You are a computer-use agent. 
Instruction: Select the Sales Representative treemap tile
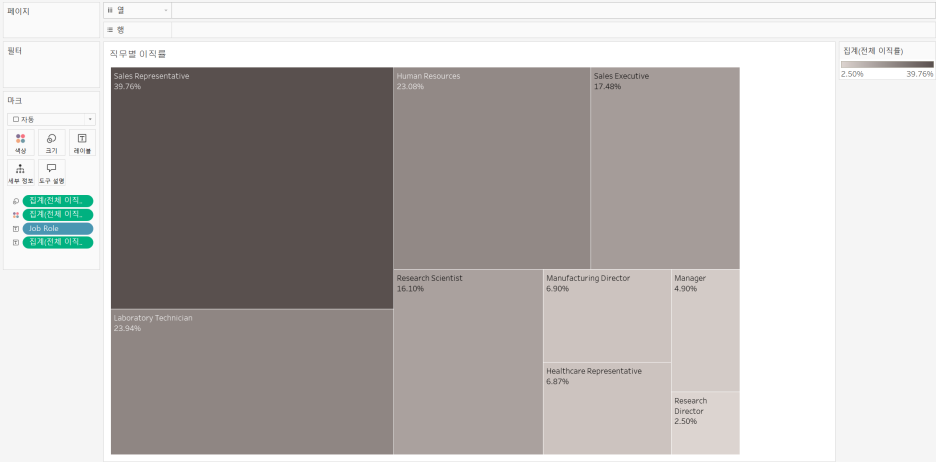pyautogui.click(x=252, y=188)
